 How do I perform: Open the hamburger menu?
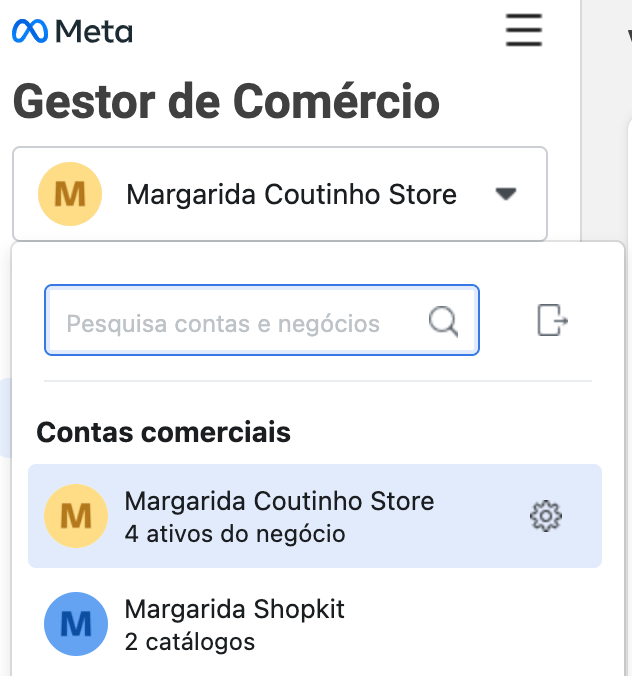click(524, 31)
